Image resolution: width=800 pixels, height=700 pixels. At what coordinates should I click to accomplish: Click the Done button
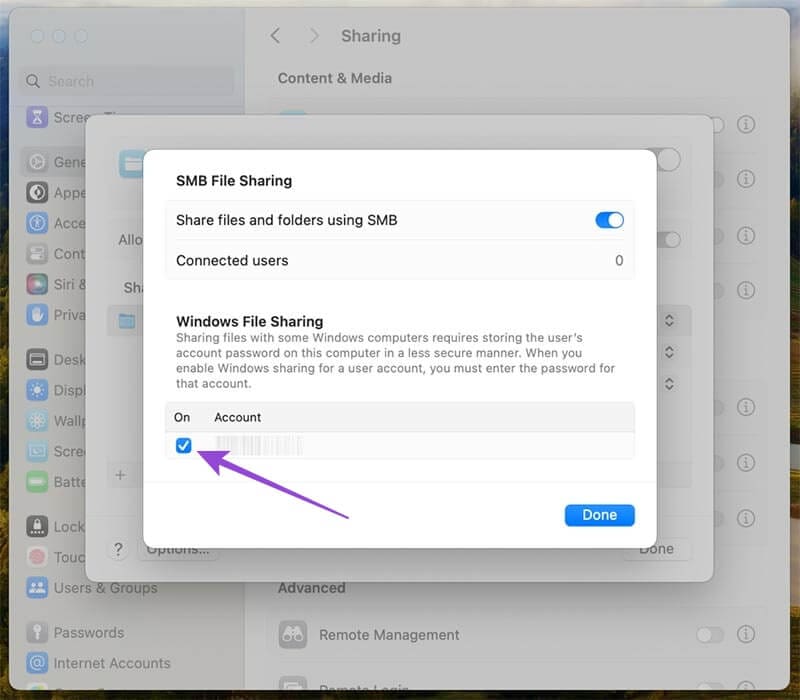point(599,514)
